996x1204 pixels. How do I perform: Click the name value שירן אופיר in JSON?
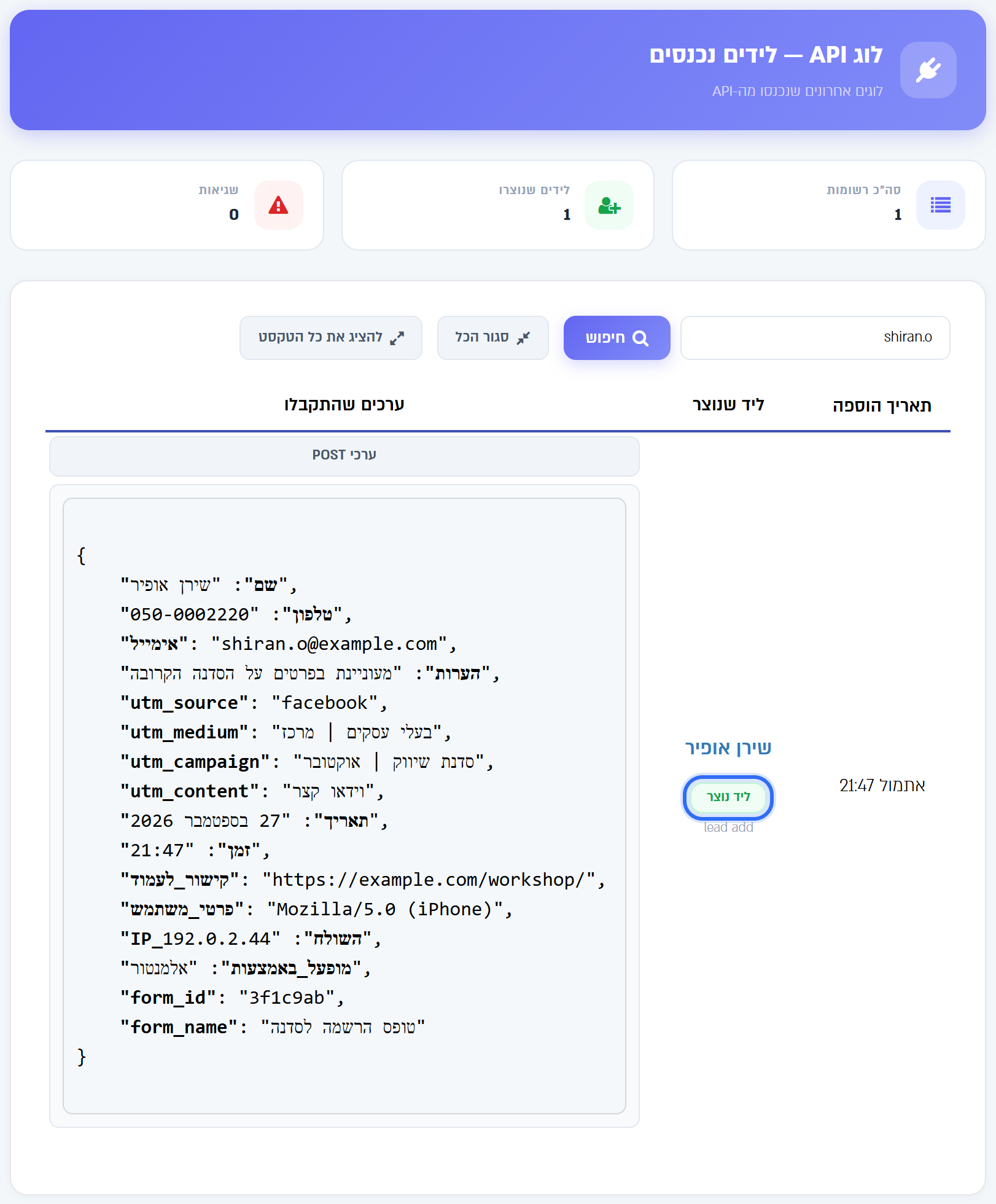(170, 585)
